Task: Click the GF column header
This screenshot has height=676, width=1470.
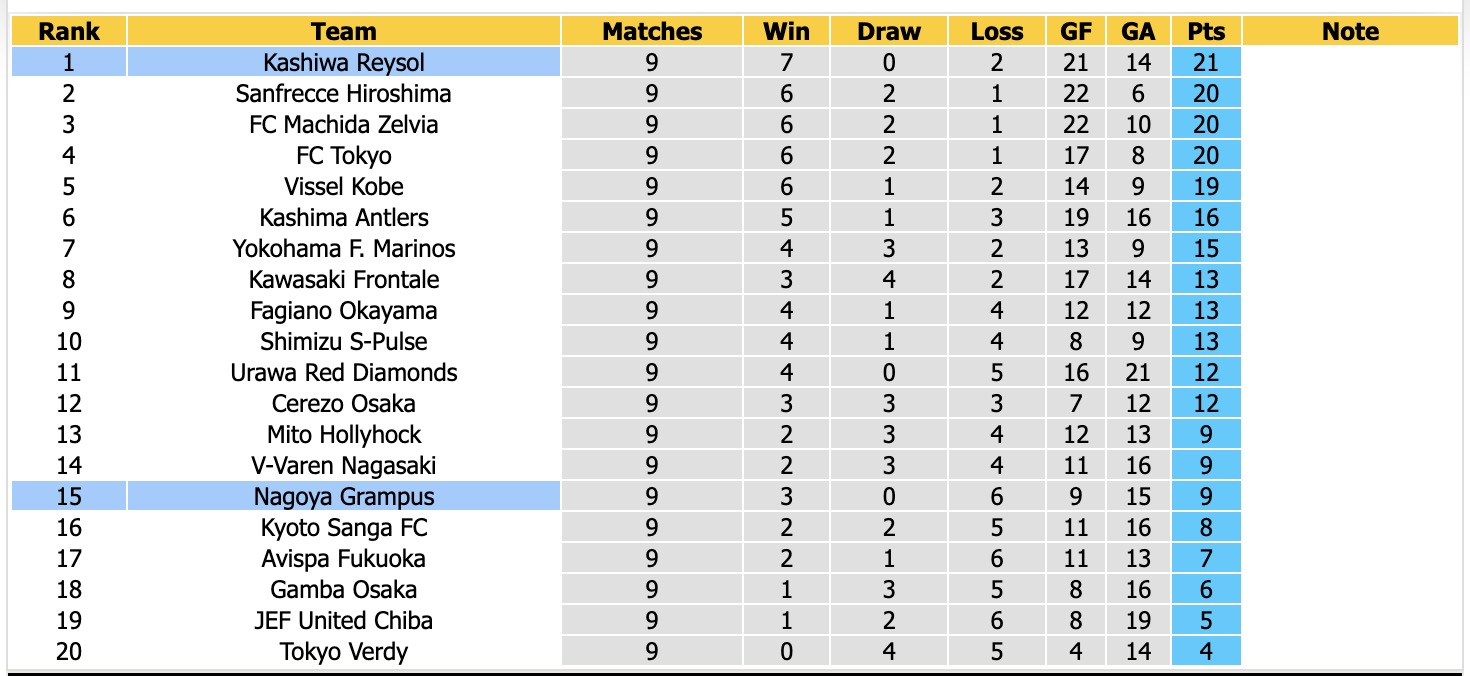Action: pyautogui.click(x=1076, y=31)
